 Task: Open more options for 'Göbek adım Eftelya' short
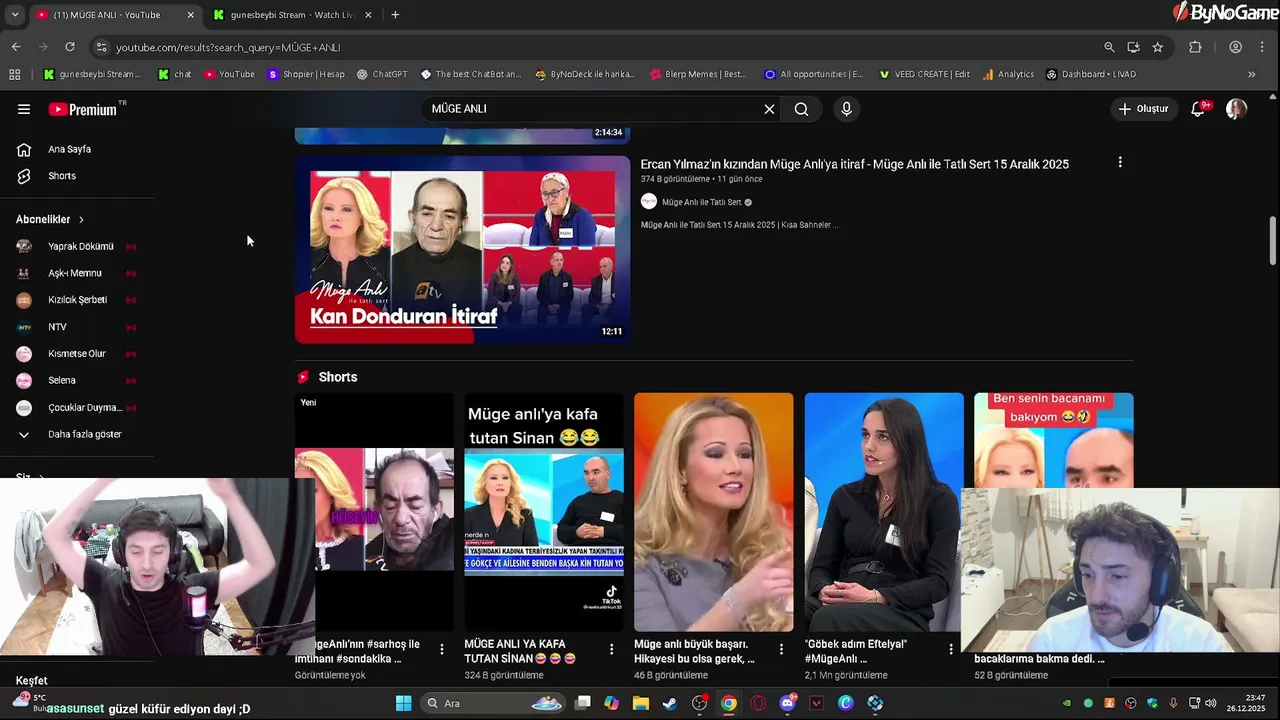pyautogui.click(x=951, y=650)
